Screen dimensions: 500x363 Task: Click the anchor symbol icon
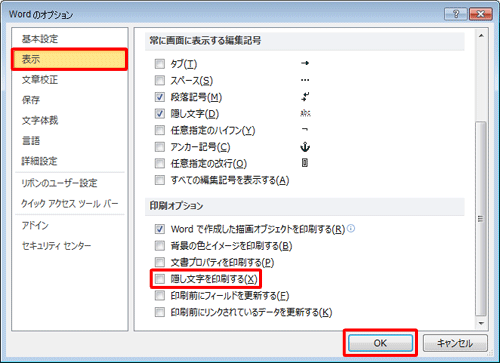pos(305,147)
